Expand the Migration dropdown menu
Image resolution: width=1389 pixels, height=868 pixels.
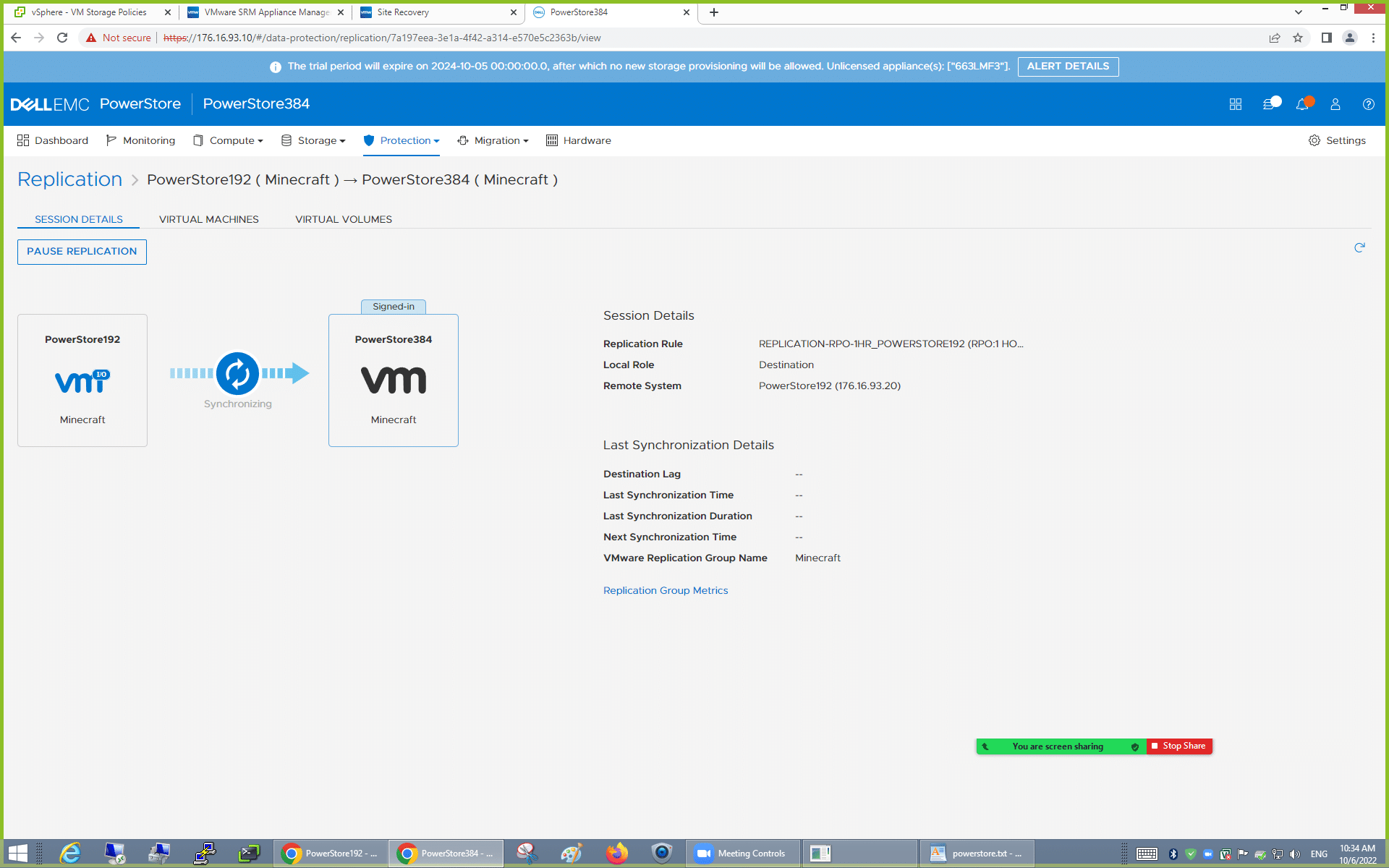[493, 140]
